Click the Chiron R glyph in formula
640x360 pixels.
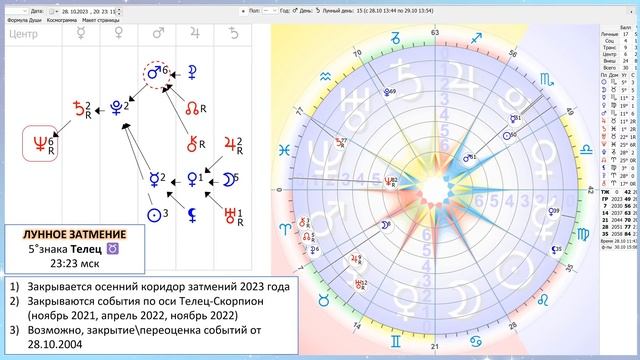click(196, 144)
